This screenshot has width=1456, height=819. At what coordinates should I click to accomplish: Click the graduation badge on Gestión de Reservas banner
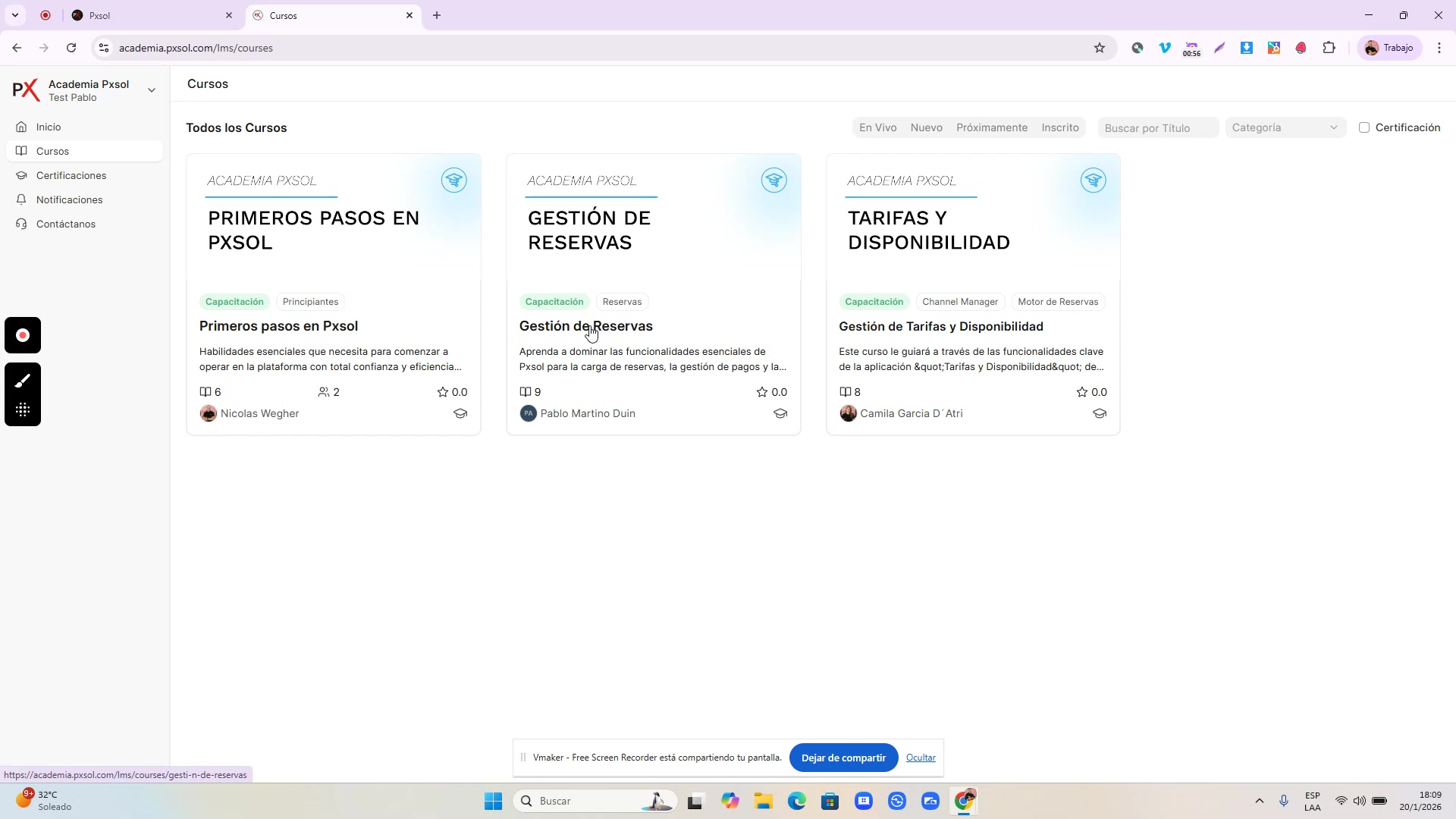click(x=773, y=180)
